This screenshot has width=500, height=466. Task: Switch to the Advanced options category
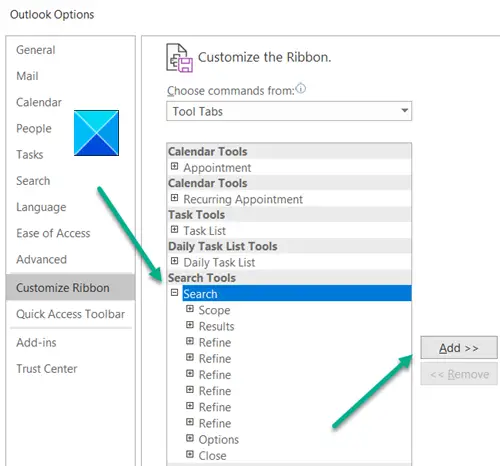click(41, 260)
